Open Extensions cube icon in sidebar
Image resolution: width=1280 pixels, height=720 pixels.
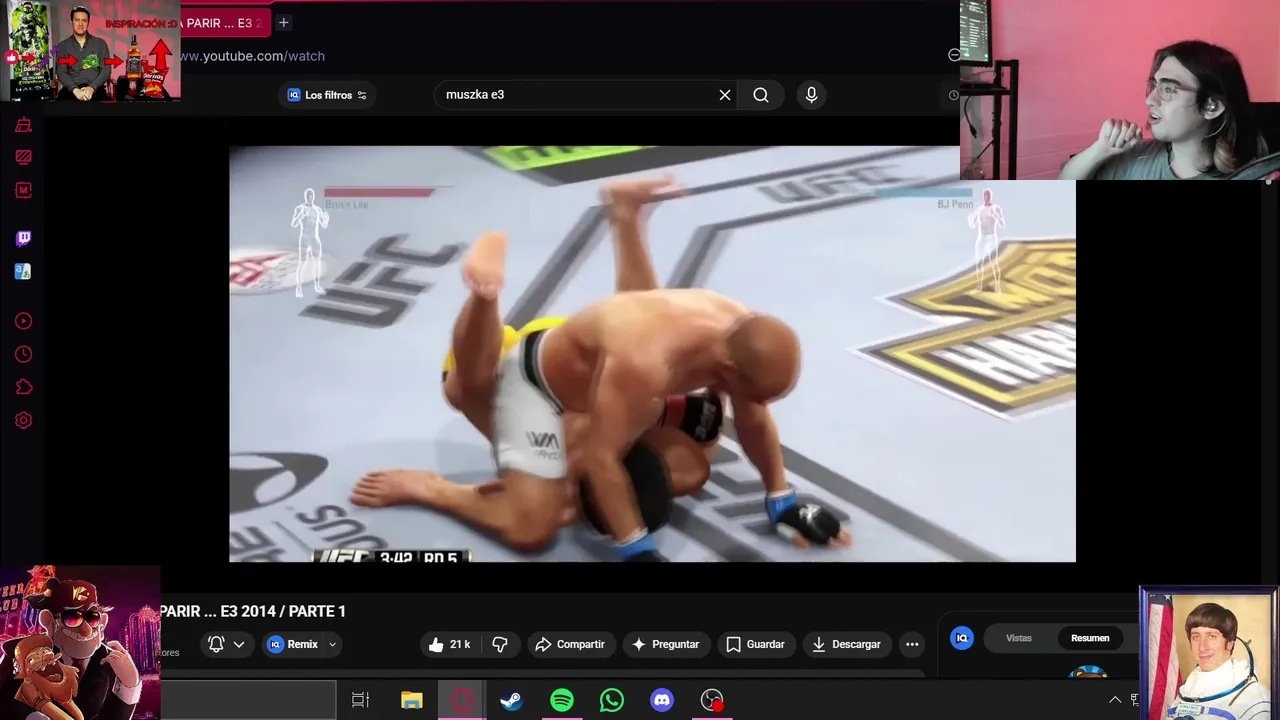(24, 387)
